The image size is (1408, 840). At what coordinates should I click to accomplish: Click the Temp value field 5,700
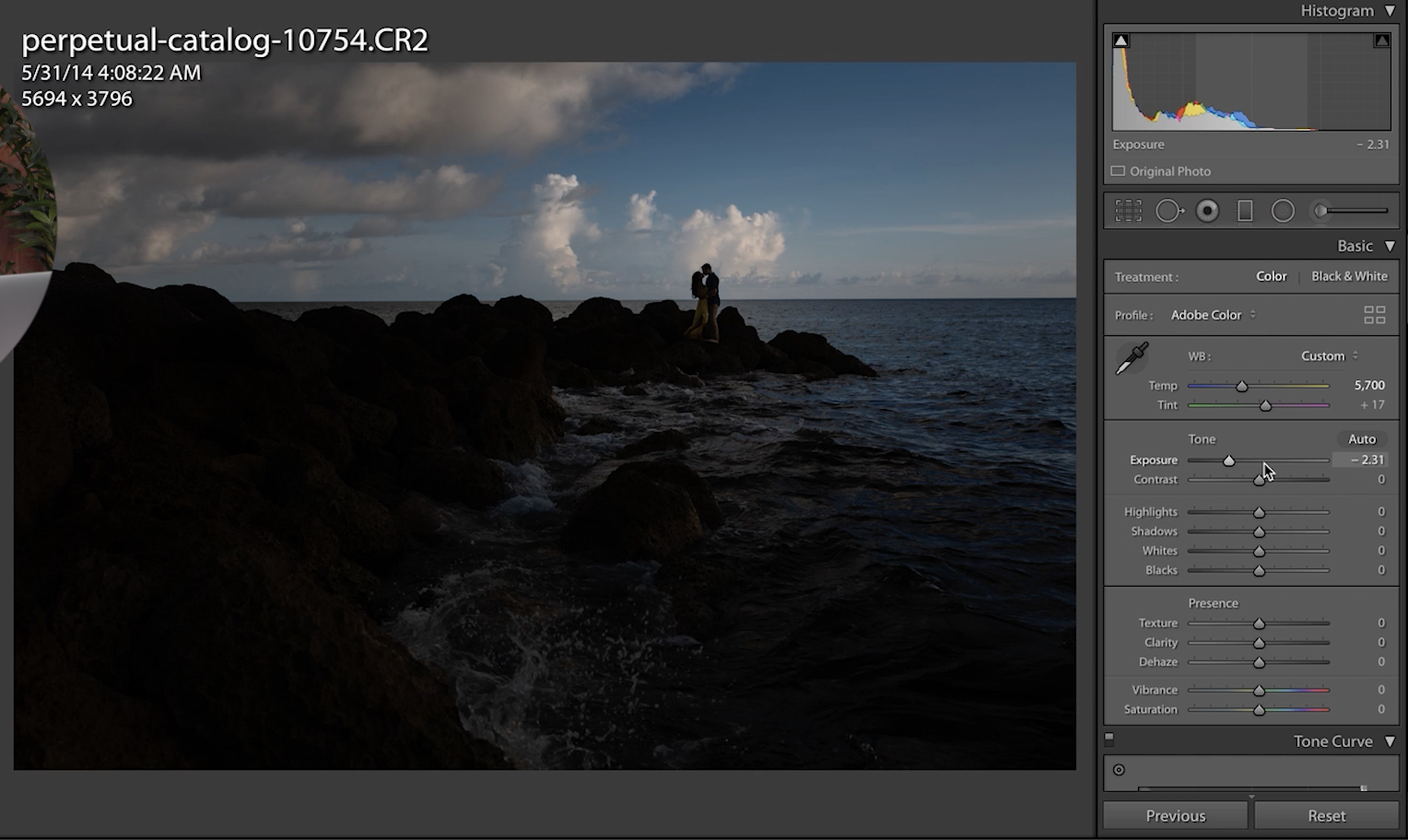click(1368, 385)
